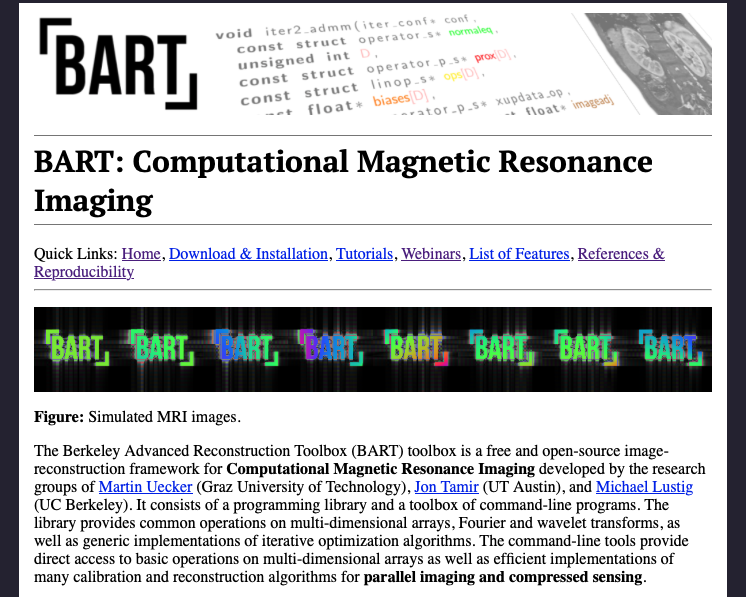Select the first simulated BART image in the figure
746x597 pixels.
click(76, 348)
